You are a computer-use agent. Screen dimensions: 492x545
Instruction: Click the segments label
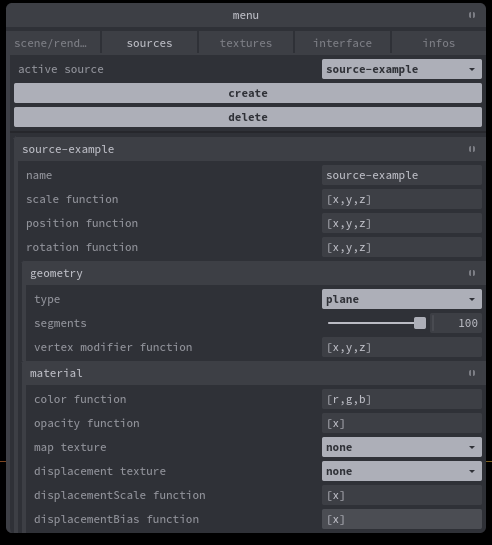click(60, 324)
